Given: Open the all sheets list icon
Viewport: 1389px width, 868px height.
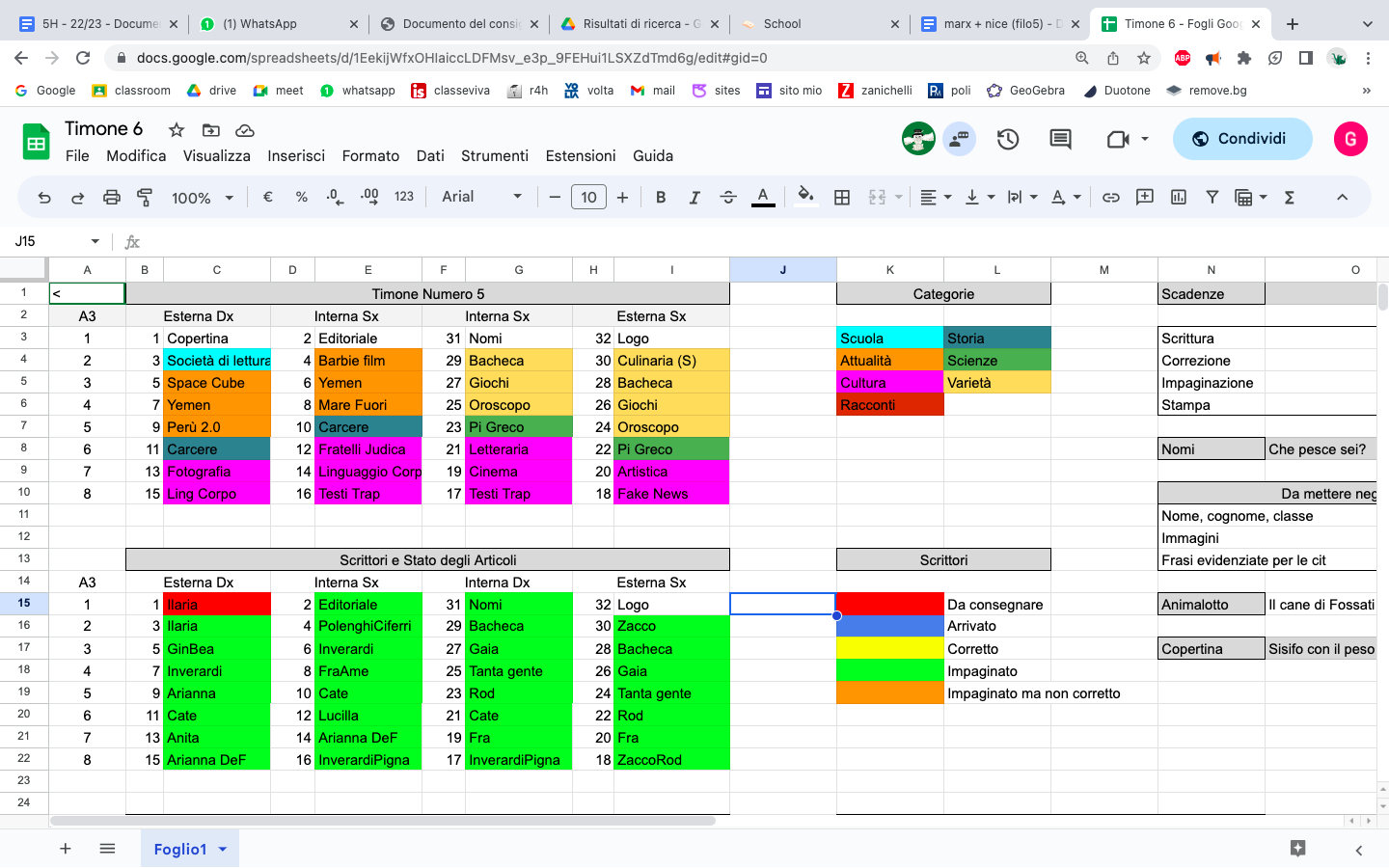Looking at the screenshot, I should tap(107, 849).
